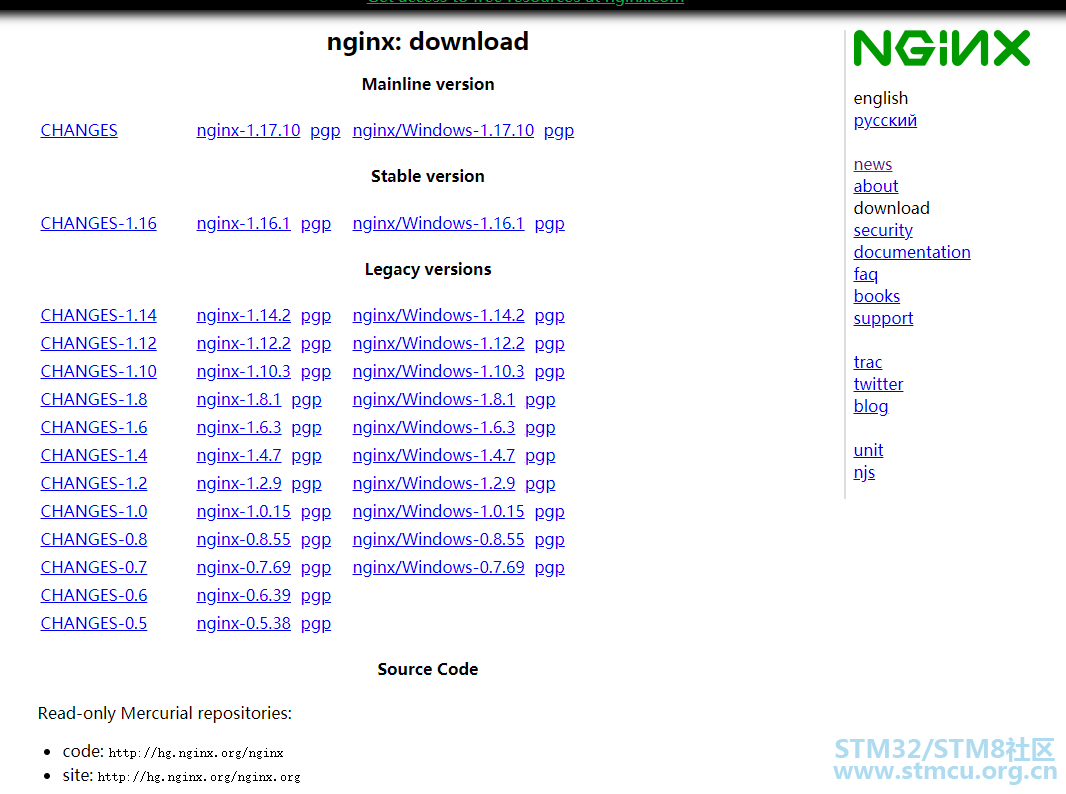Open the njs project link
Image resolution: width=1066 pixels, height=794 pixels.
click(864, 472)
